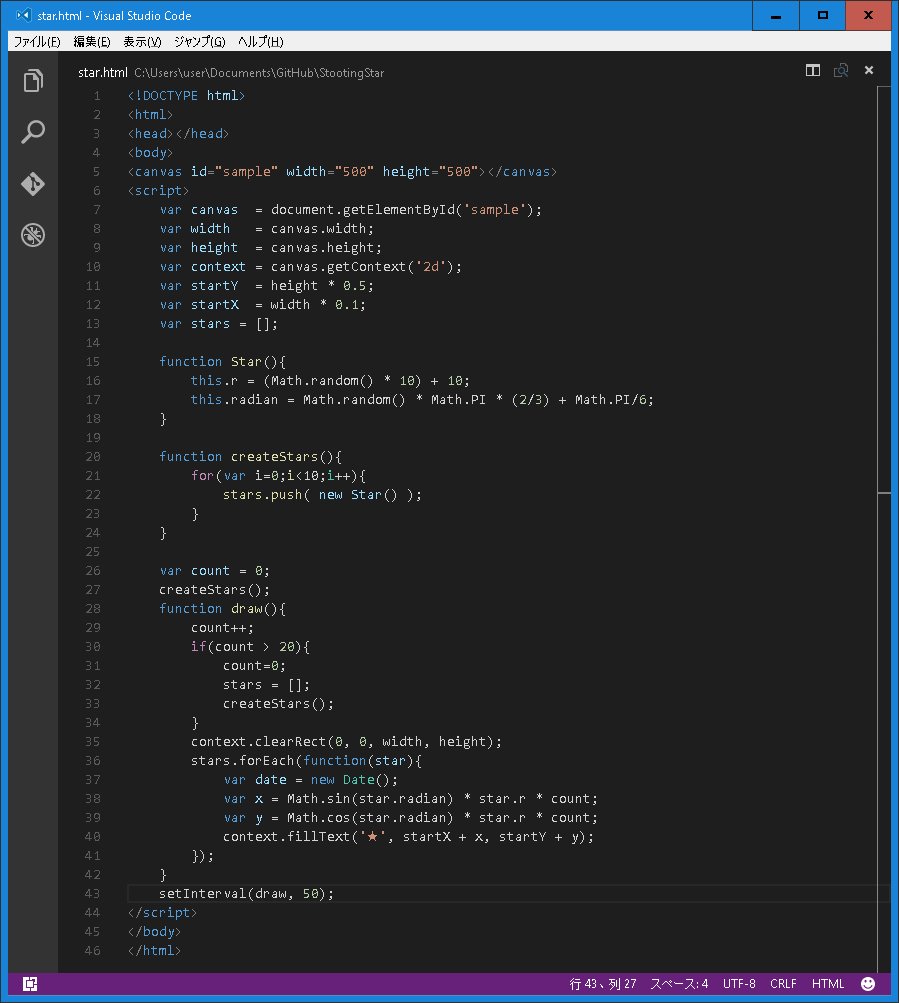This screenshot has width=899, height=1003.
Task: Change indentation via スペース: 4
Action: 679,984
